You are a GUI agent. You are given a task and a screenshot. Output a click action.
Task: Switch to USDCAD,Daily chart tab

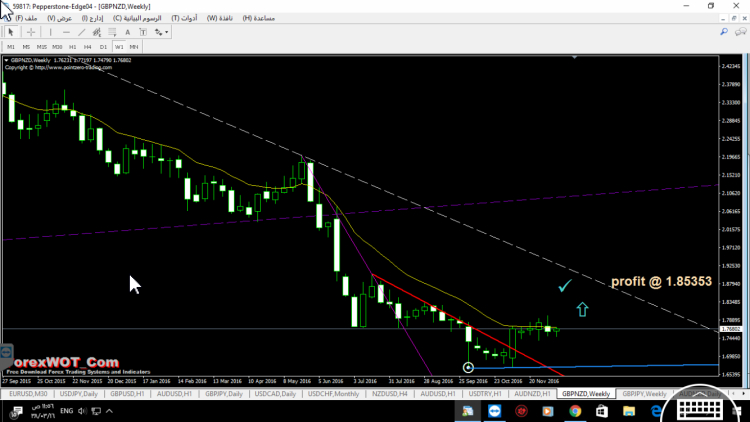tap(275, 394)
